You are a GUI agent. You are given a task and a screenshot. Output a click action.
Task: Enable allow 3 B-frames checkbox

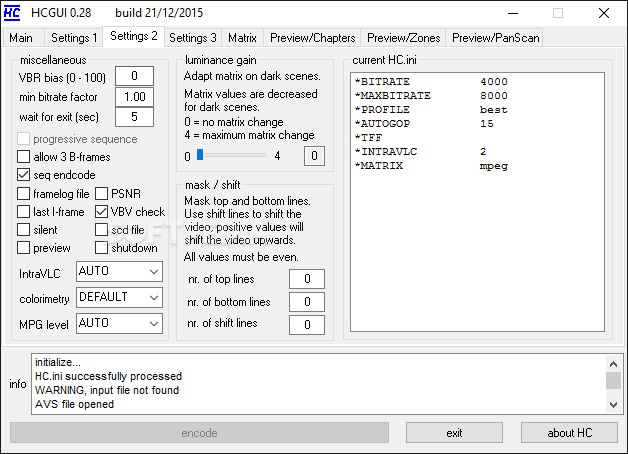coord(24,157)
